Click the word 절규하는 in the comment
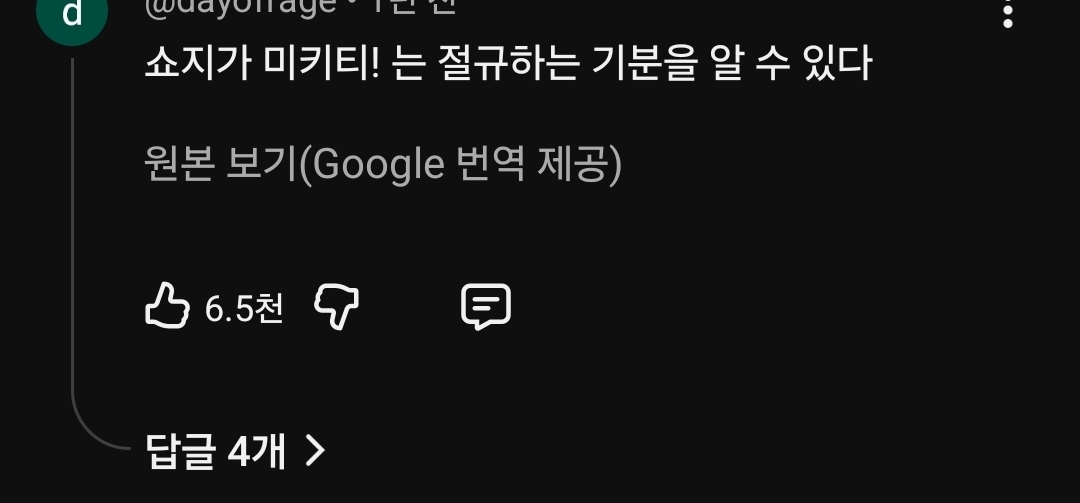Viewport: 1080px width, 503px height. [x=508, y=63]
